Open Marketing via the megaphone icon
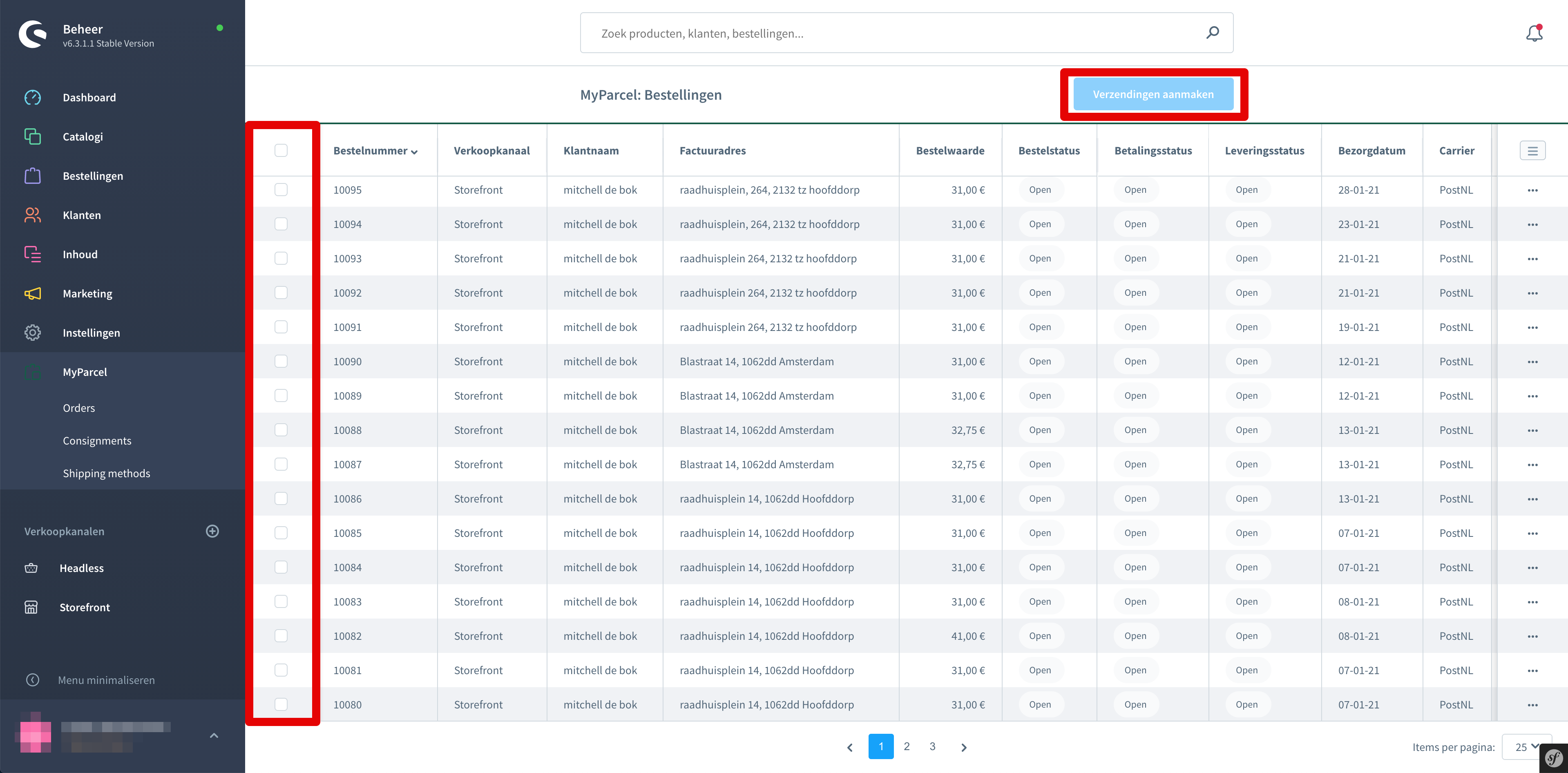1568x773 pixels. [32, 293]
